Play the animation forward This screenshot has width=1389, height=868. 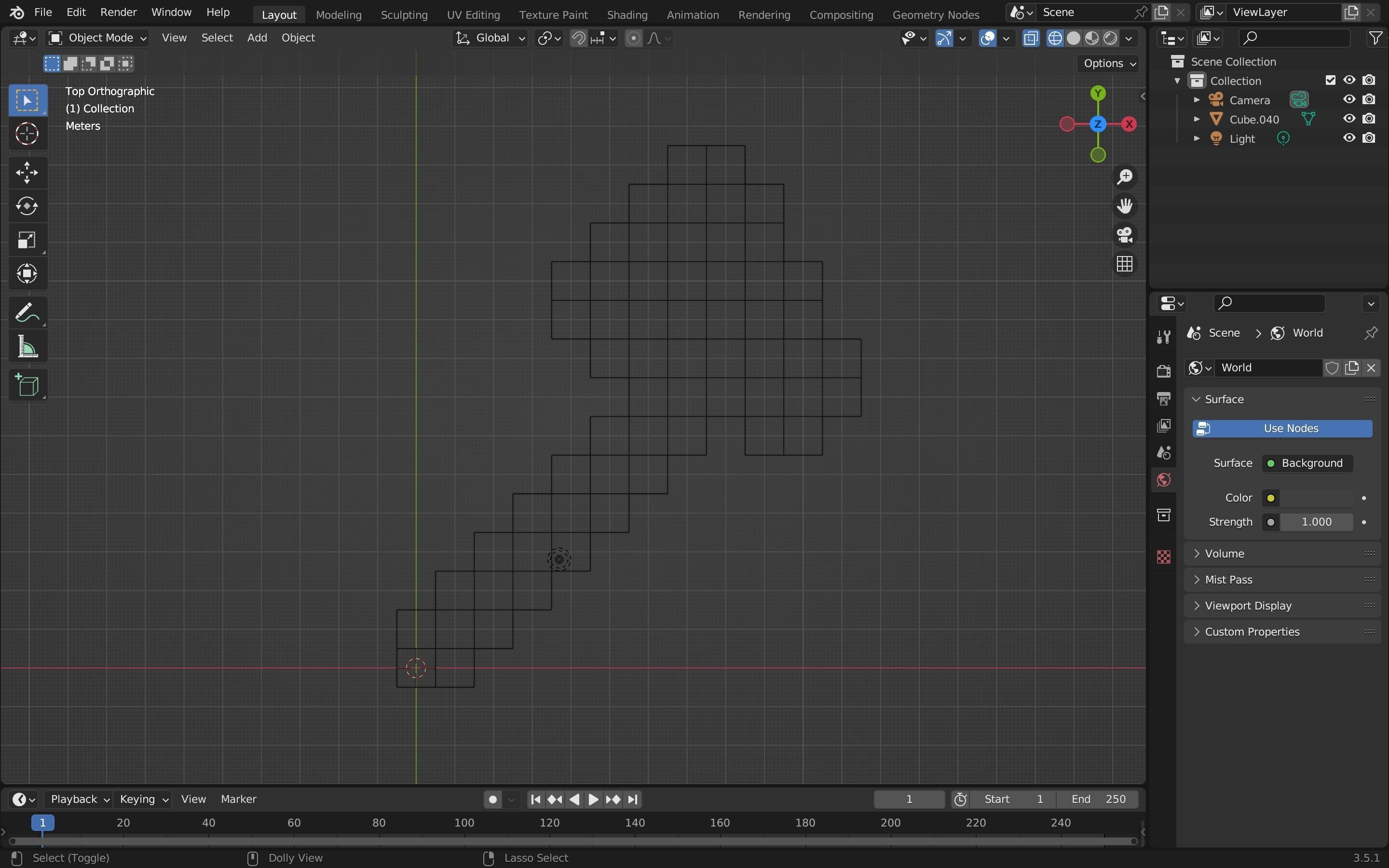pos(594,799)
